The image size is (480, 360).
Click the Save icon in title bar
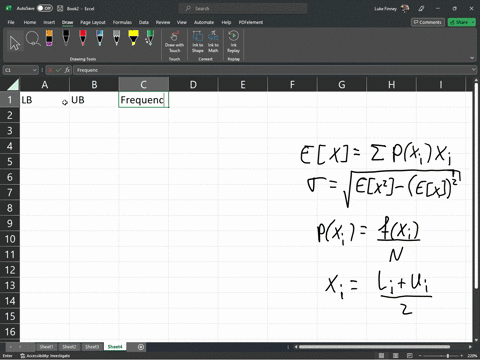tap(60, 9)
